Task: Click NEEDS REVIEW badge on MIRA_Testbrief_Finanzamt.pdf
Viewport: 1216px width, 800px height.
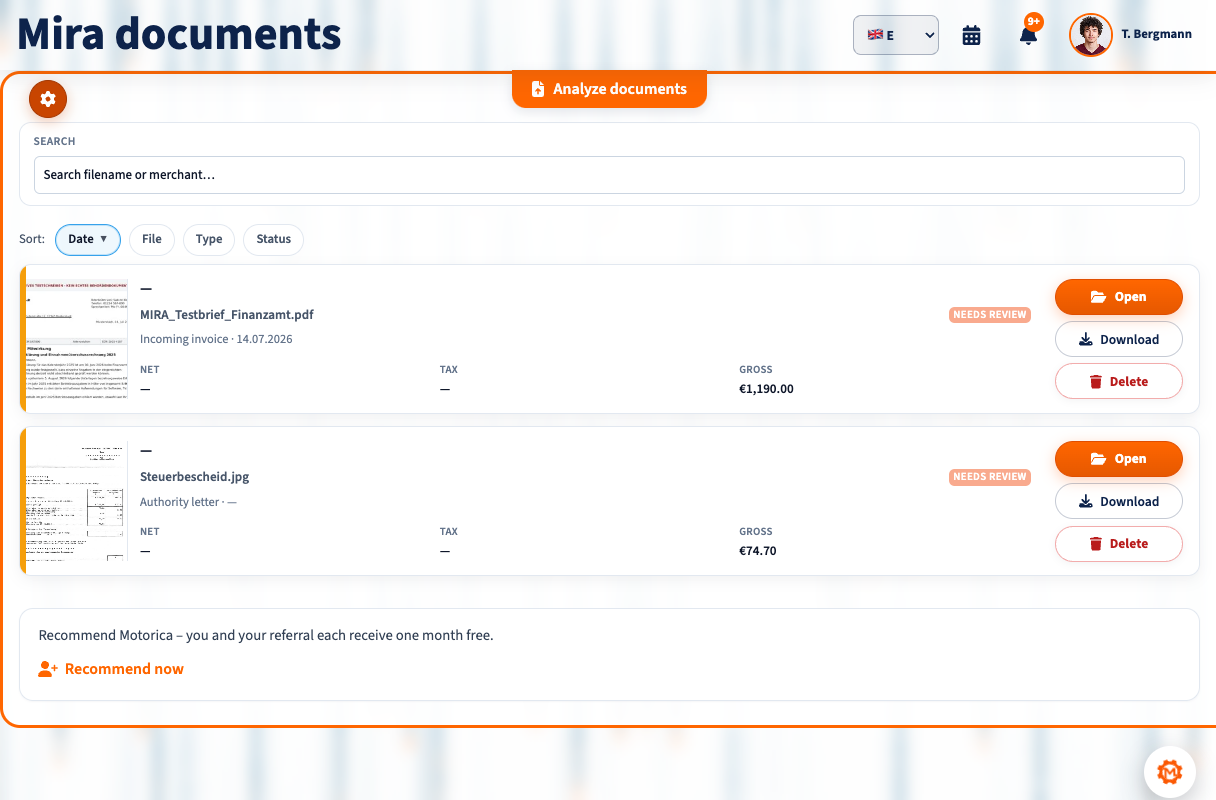Action: [990, 315]
